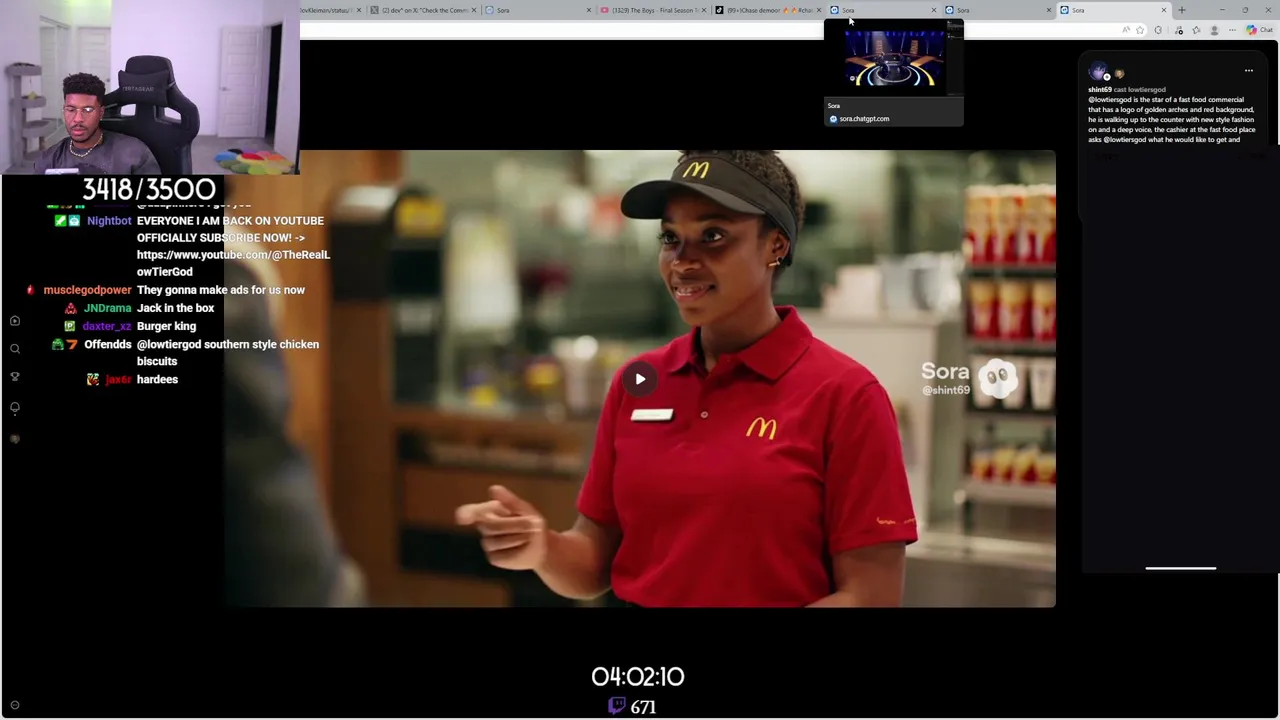Screen dimensions: 1280x720
Task: Play the McDonald's Sora video
Action: tap(640, 379)
